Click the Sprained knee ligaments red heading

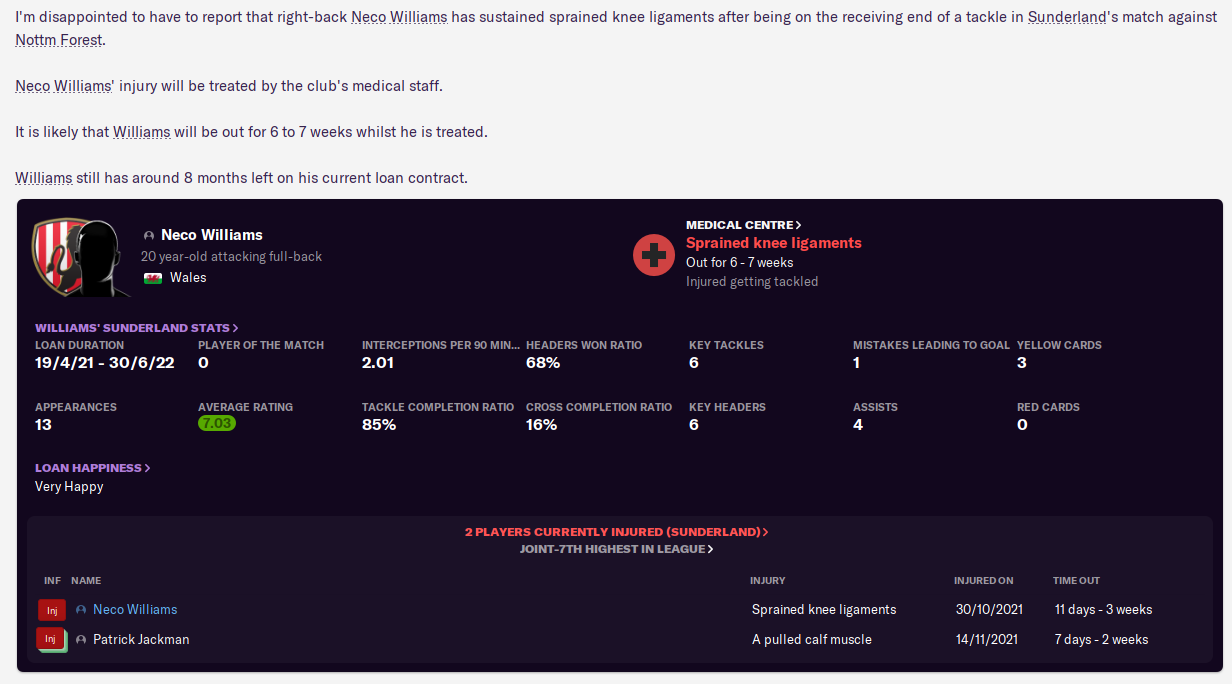[x=773, y=243]
